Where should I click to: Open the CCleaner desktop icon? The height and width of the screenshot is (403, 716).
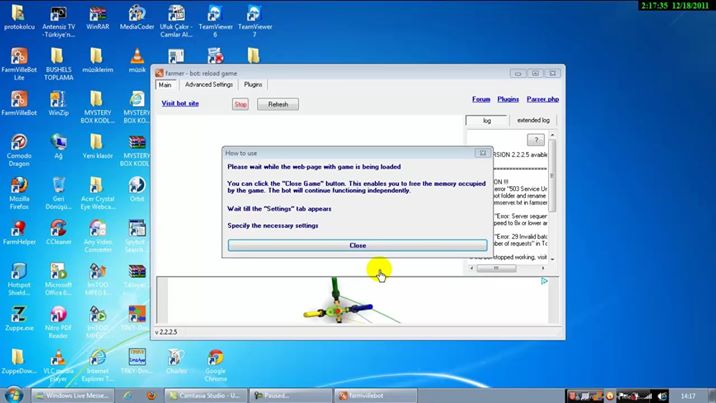point(58,233)
